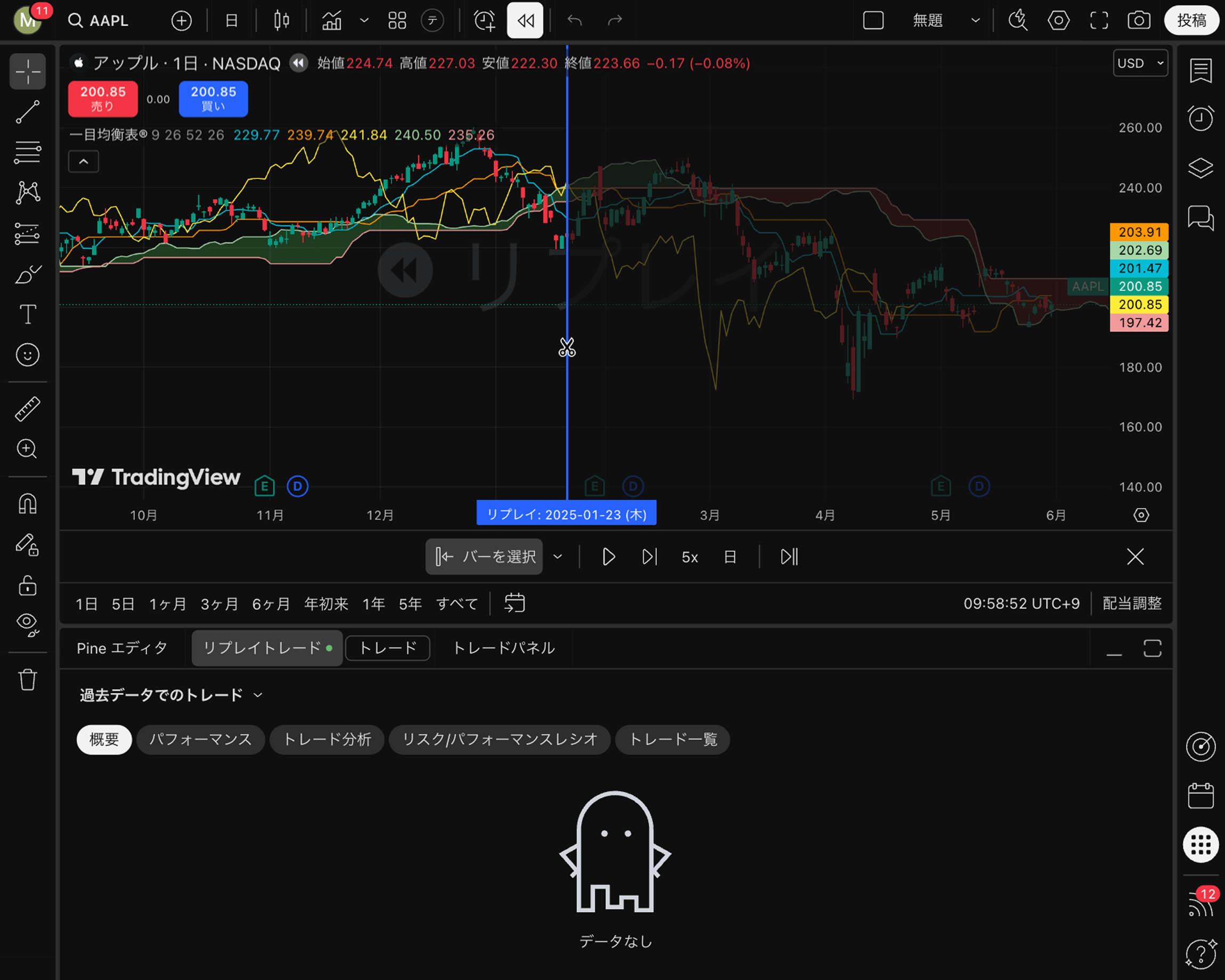Open the watchlist panel icon
Image resolution: width=1225 pixels, height=980 pixels.
point(1200,71)
